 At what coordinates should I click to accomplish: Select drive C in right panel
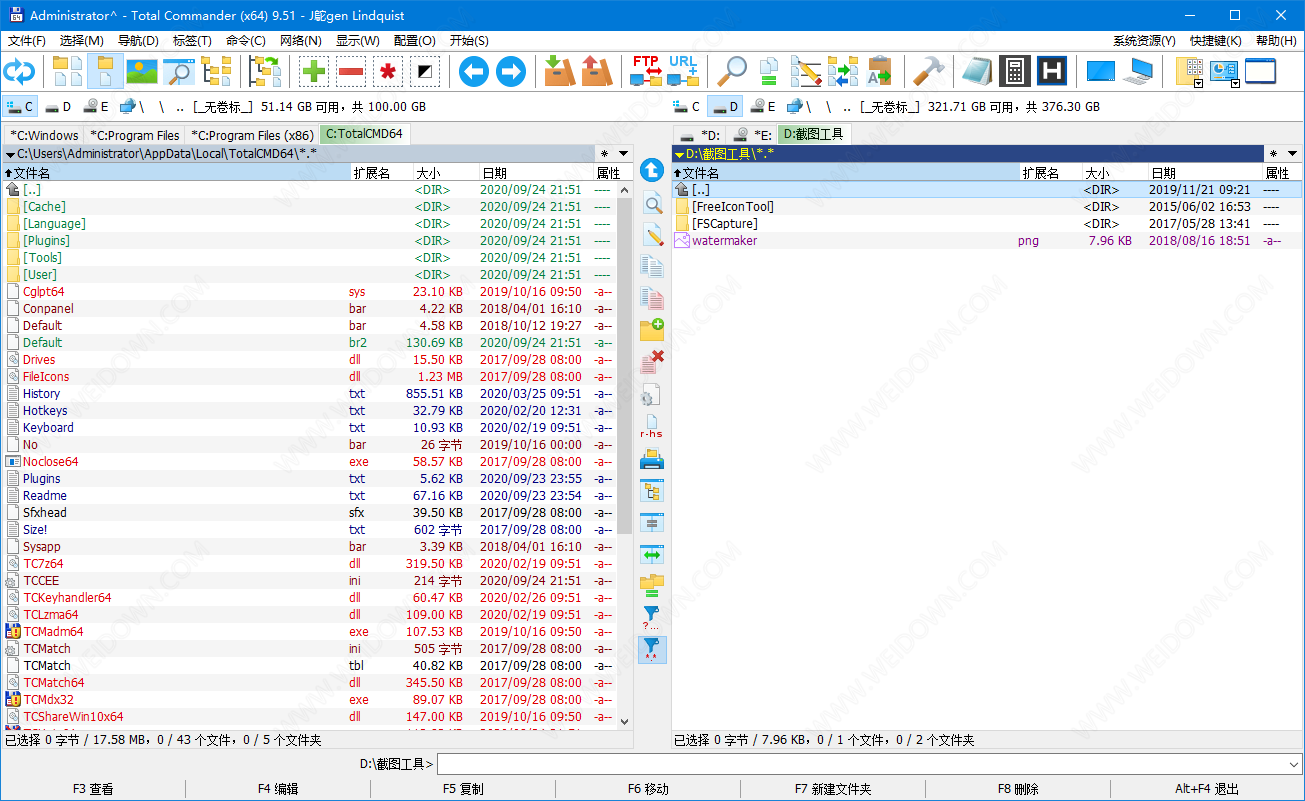click(x=686, y=107)
